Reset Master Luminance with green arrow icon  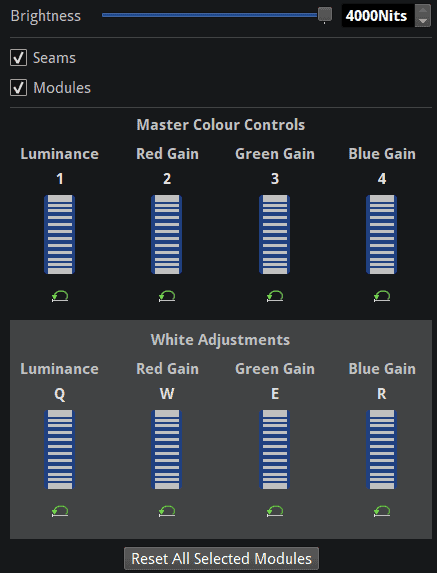(x=60, y=296)
